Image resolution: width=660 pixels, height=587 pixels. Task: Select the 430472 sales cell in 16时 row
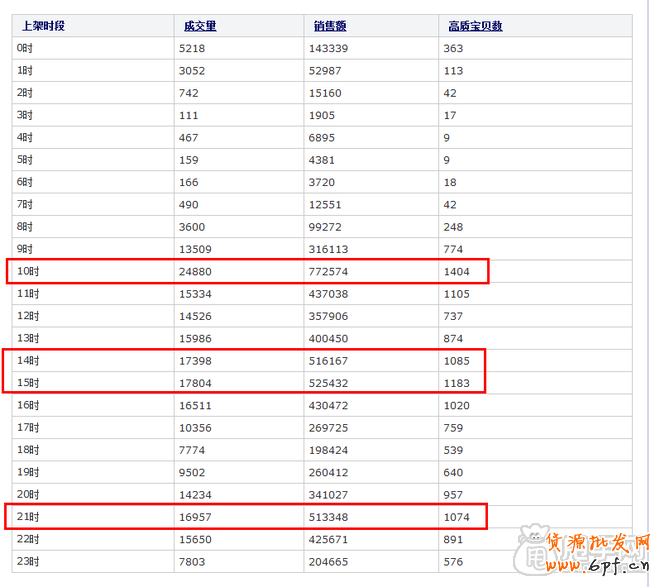click(x=329, y=405)
